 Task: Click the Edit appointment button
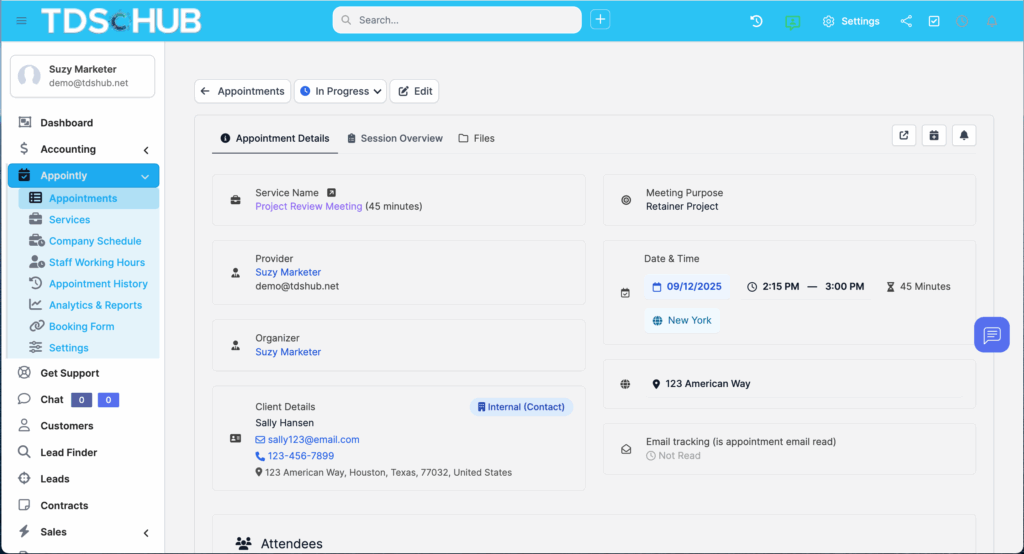click(414, 91)
